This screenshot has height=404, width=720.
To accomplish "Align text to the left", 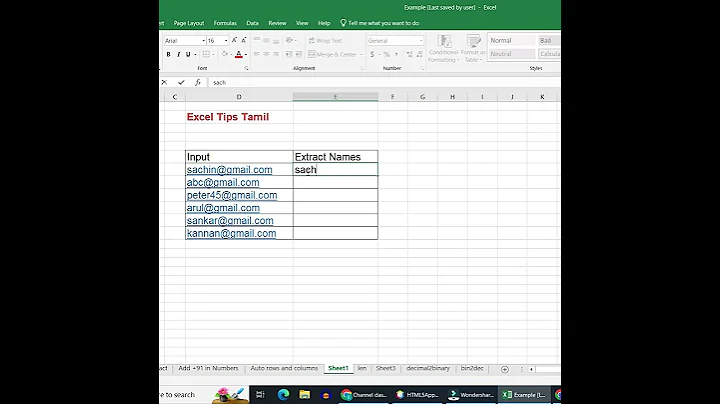I will point(257,54).
